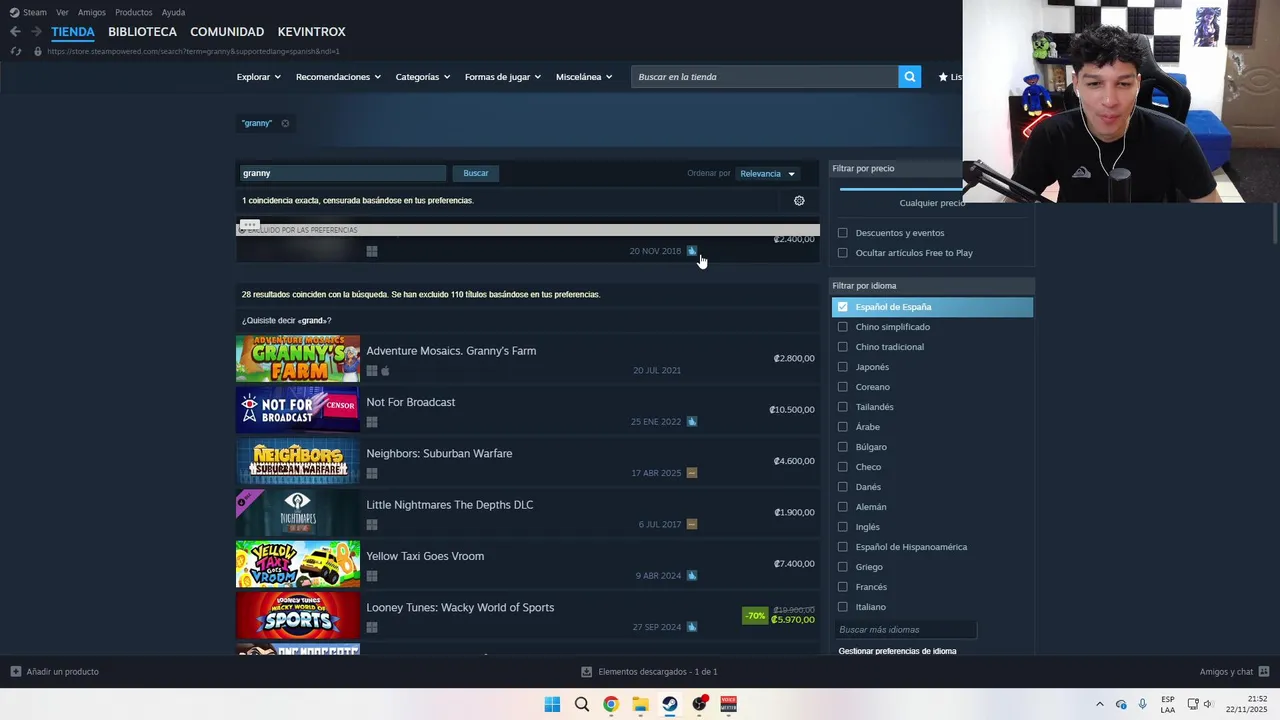Viewport: 1280px width, 720px height.
Task: Reload the store page
Action: 15,51
